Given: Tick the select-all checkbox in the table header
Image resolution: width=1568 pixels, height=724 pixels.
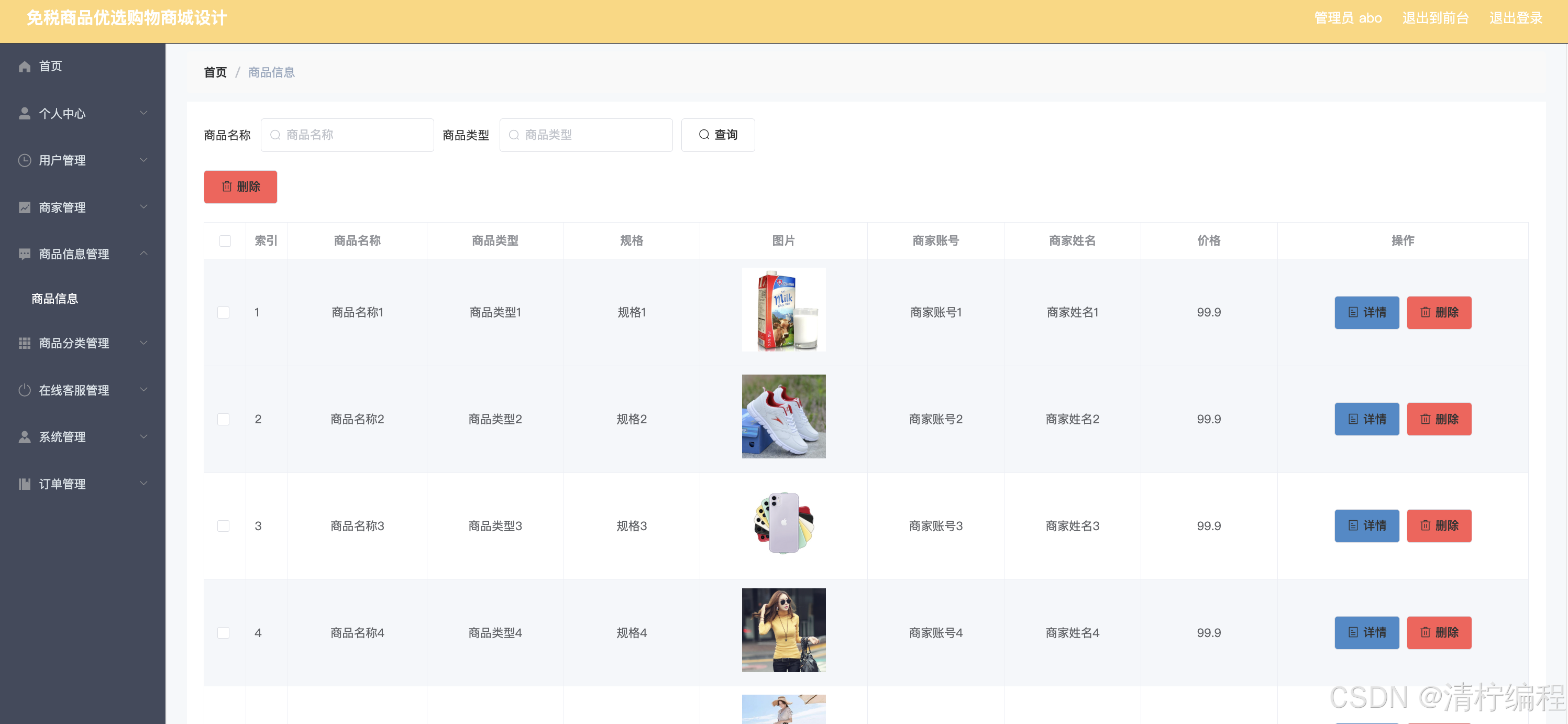Looking at the screenshot, I should 225,241.
